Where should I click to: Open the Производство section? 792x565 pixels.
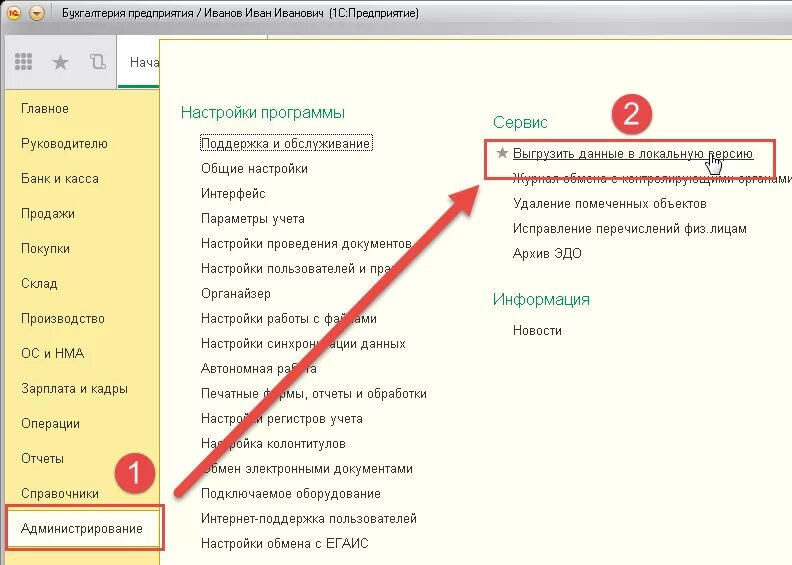[x=63, y=319]
